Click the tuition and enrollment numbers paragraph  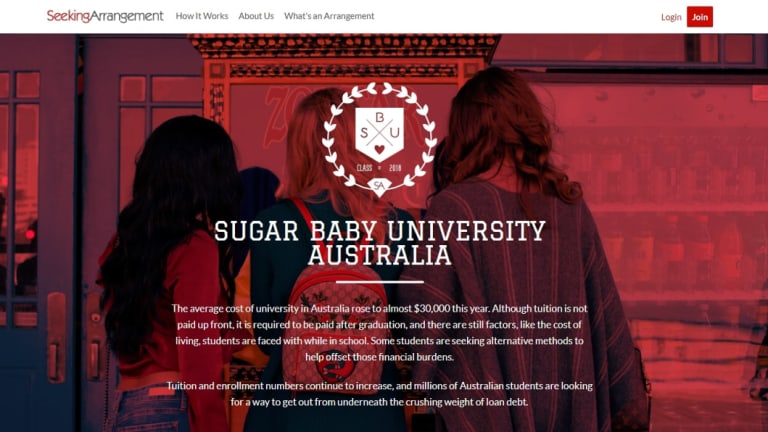coord(380,394)
